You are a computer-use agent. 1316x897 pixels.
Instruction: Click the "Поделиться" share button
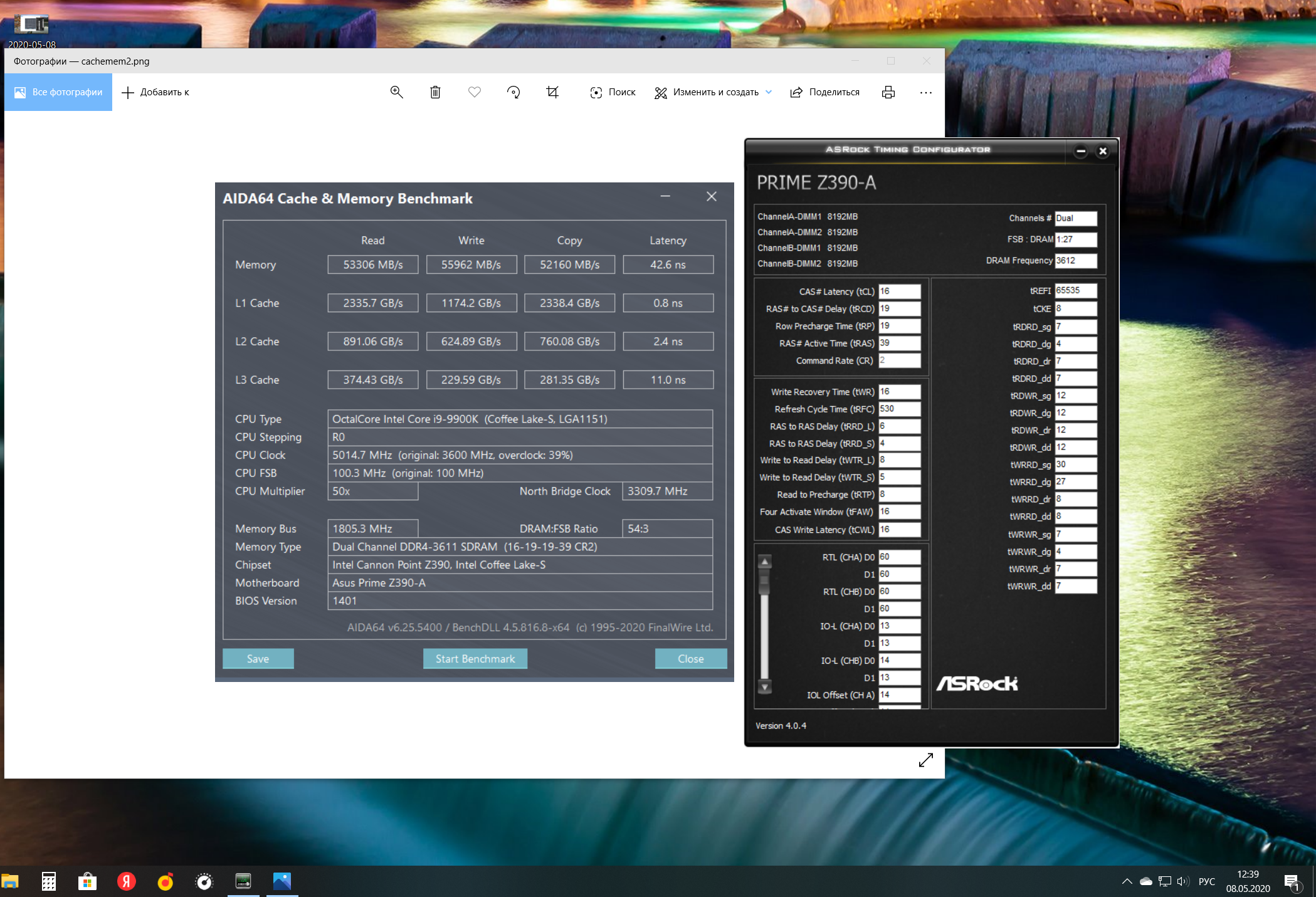[824, 92]
